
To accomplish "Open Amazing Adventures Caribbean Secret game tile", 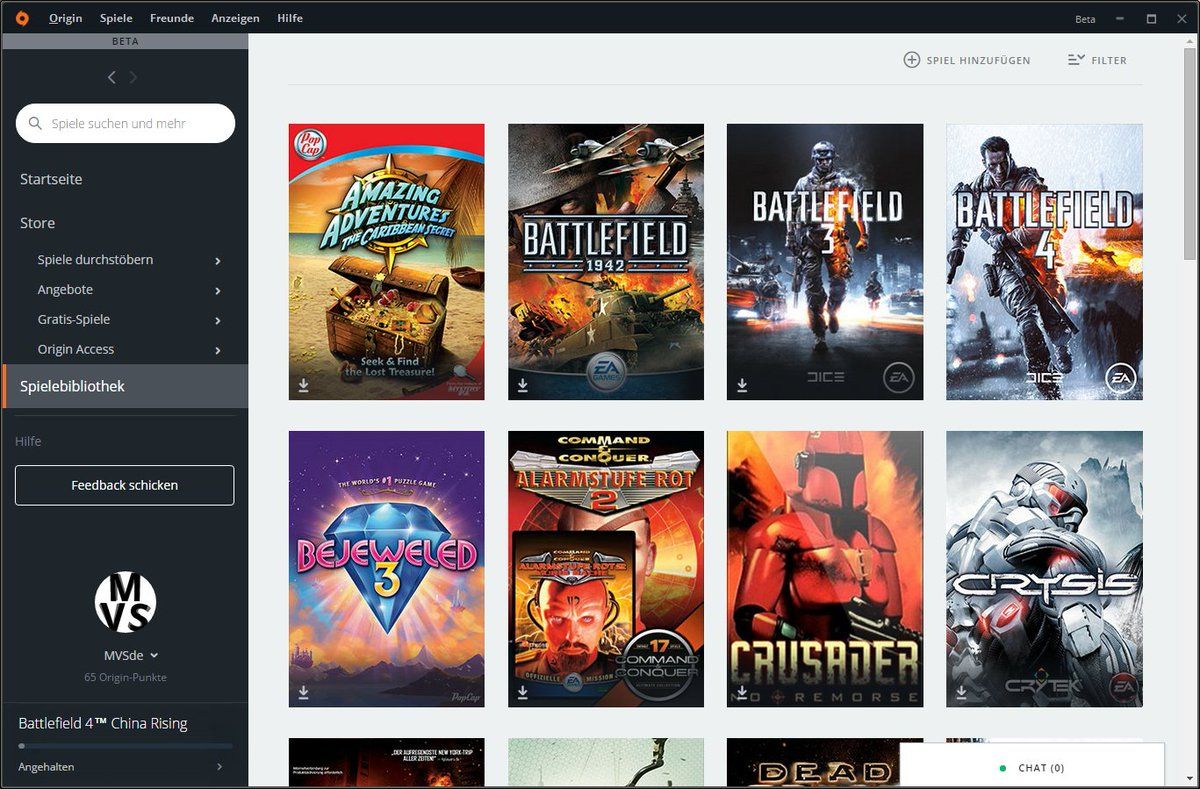I will 386,262.
